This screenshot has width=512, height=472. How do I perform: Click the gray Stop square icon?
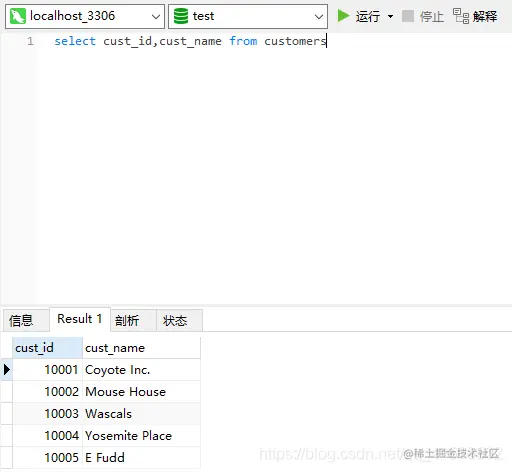[x=408, y=16]
